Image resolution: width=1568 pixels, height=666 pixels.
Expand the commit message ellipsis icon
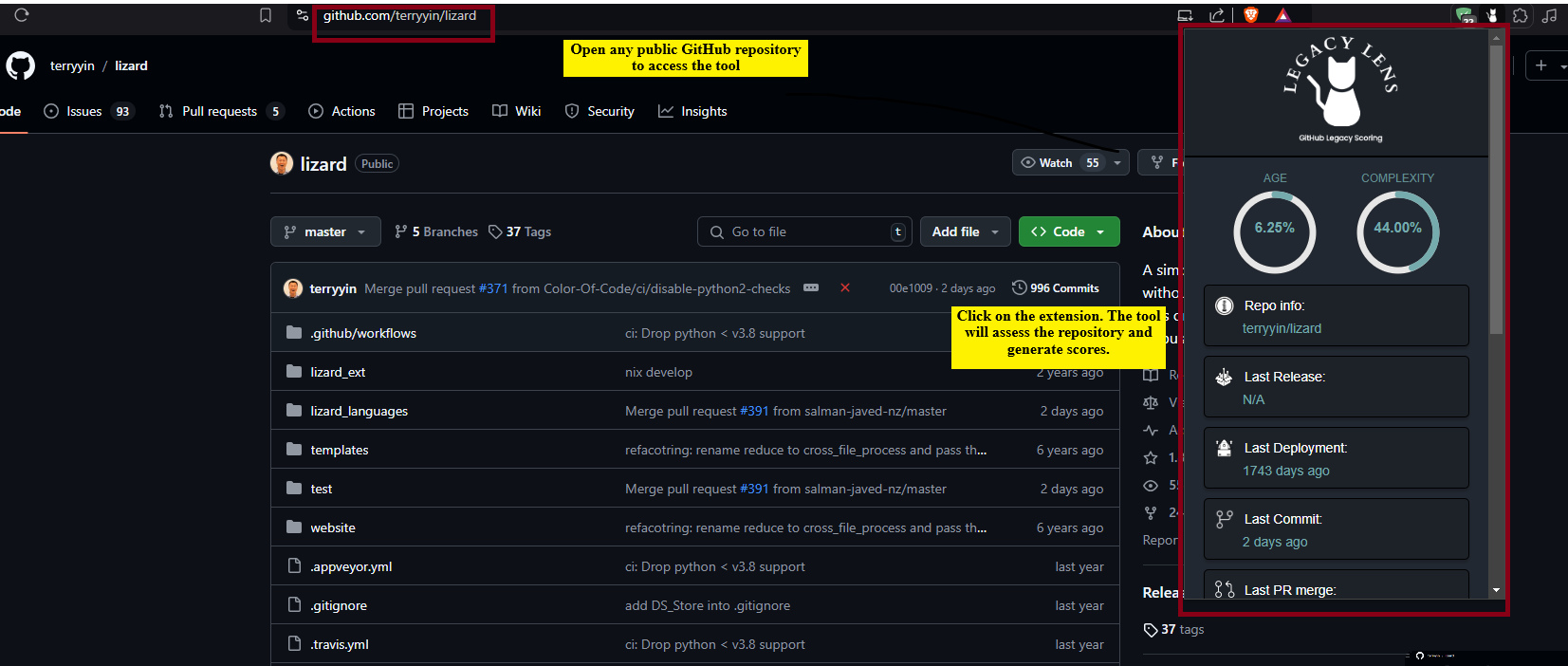[811, 287]
